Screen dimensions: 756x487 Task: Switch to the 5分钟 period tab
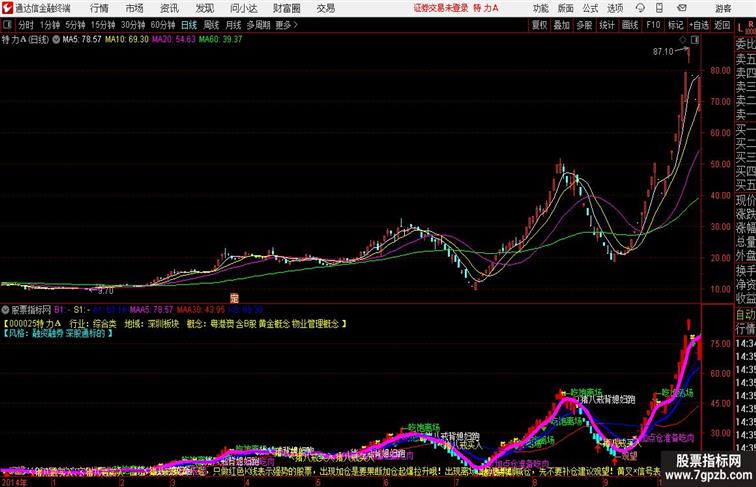point(75,25)
